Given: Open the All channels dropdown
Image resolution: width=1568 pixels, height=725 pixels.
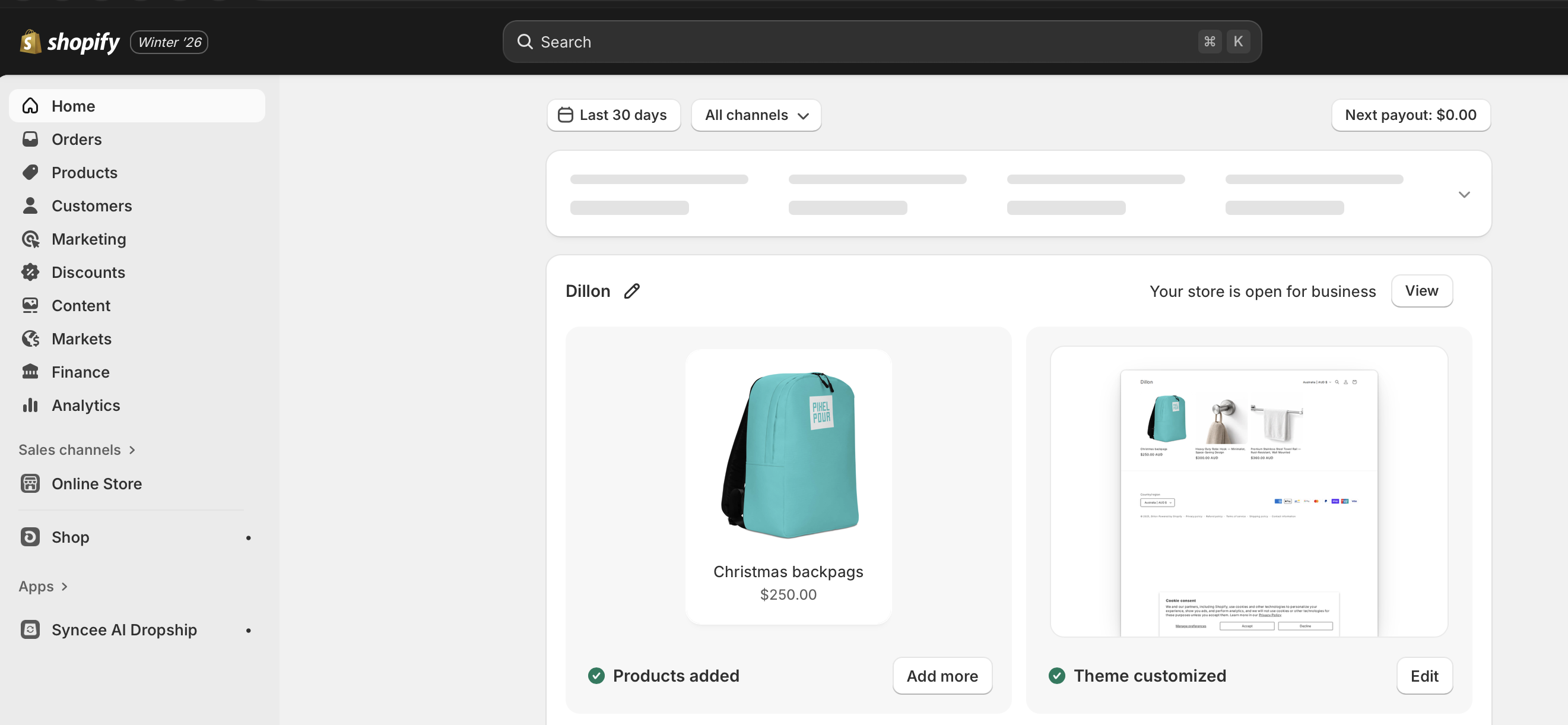Looking at the screenshot, I should [x=756, y=115].
